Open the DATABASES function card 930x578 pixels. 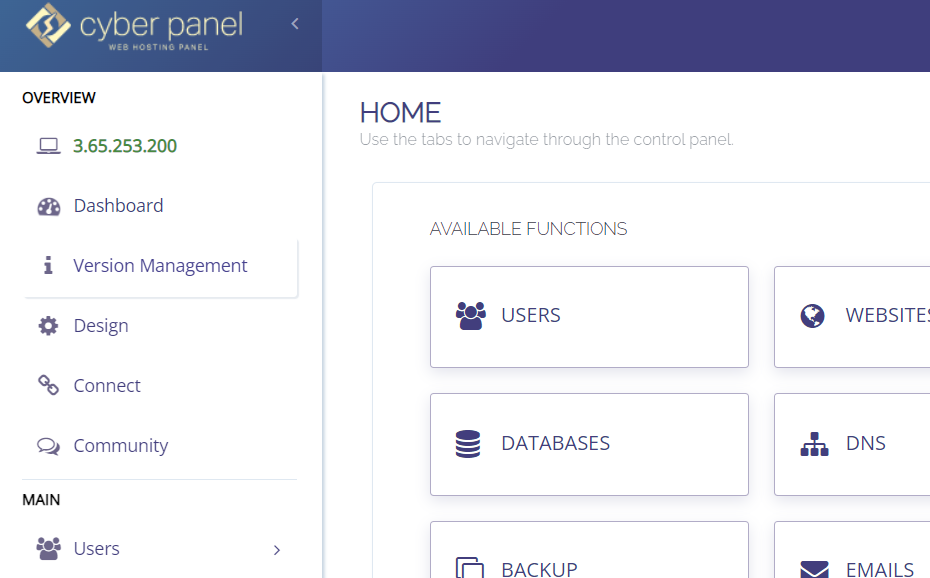tap(589, 445)
